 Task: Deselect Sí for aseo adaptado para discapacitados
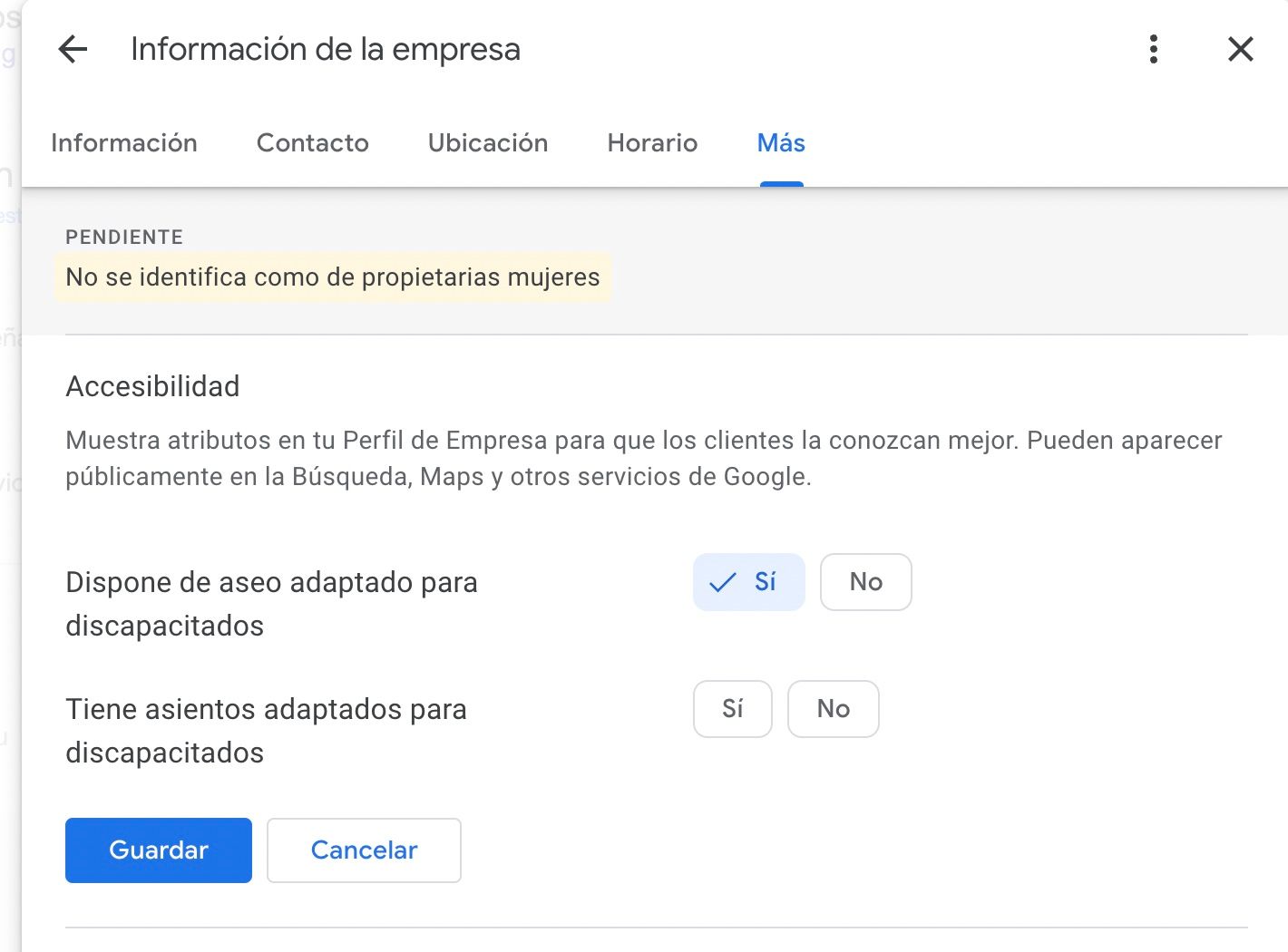pyautogui.click(x=748, y=582)
